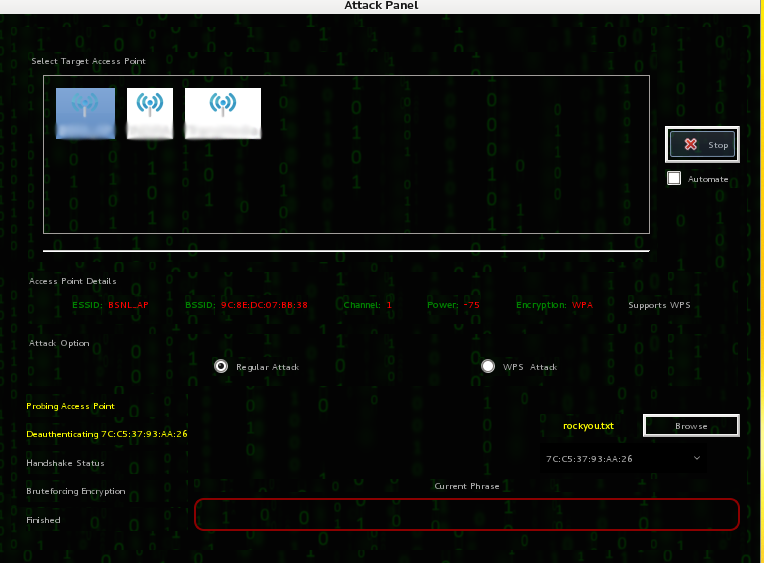Choose the Regular Attack radio option

(221, 366)
